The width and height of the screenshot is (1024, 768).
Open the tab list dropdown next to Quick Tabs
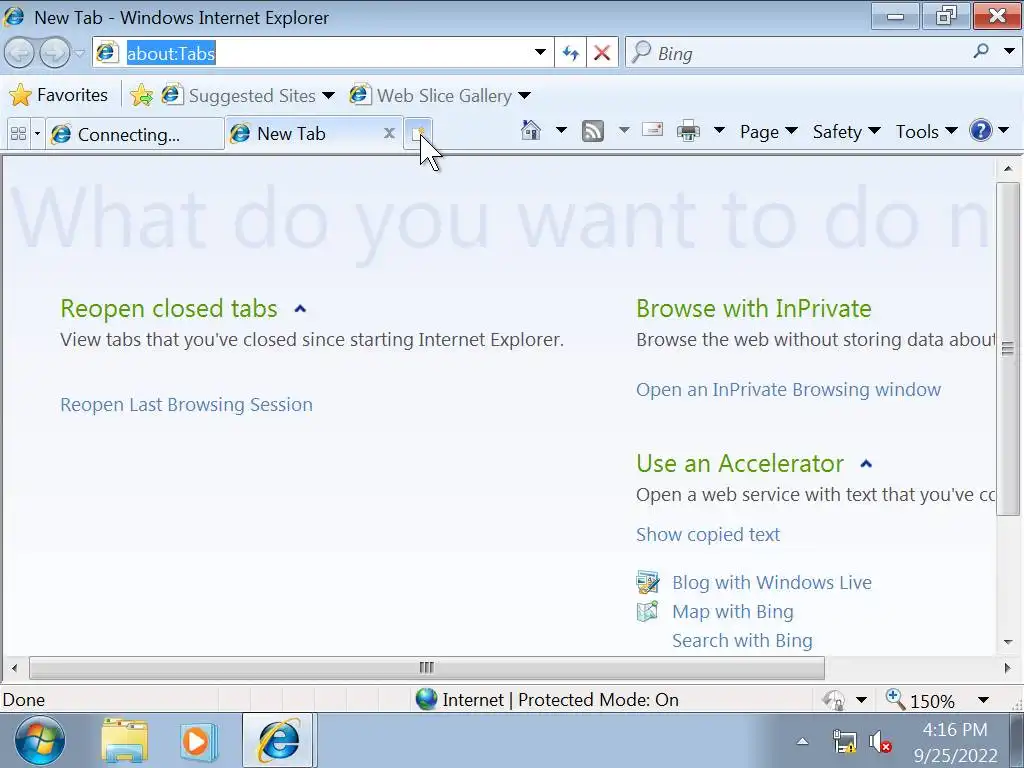37,134
